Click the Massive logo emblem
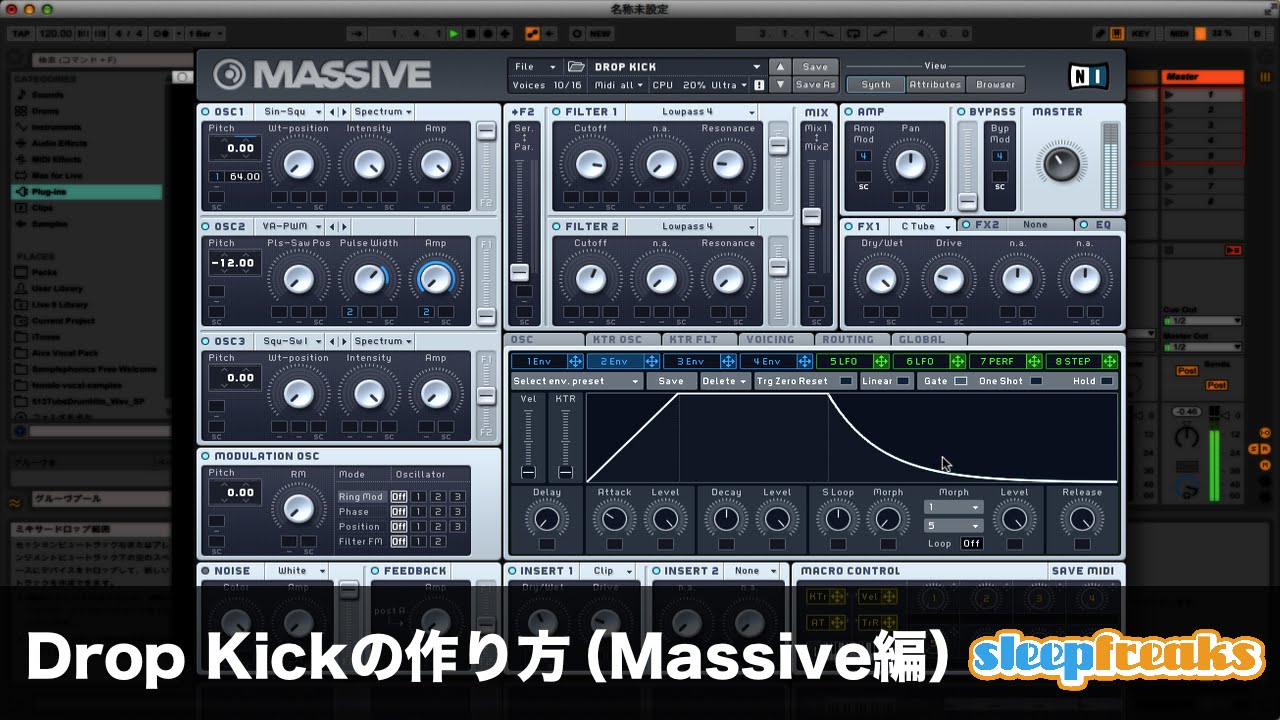Viewport: 1280px width, 720px height. tap(229, 76)
